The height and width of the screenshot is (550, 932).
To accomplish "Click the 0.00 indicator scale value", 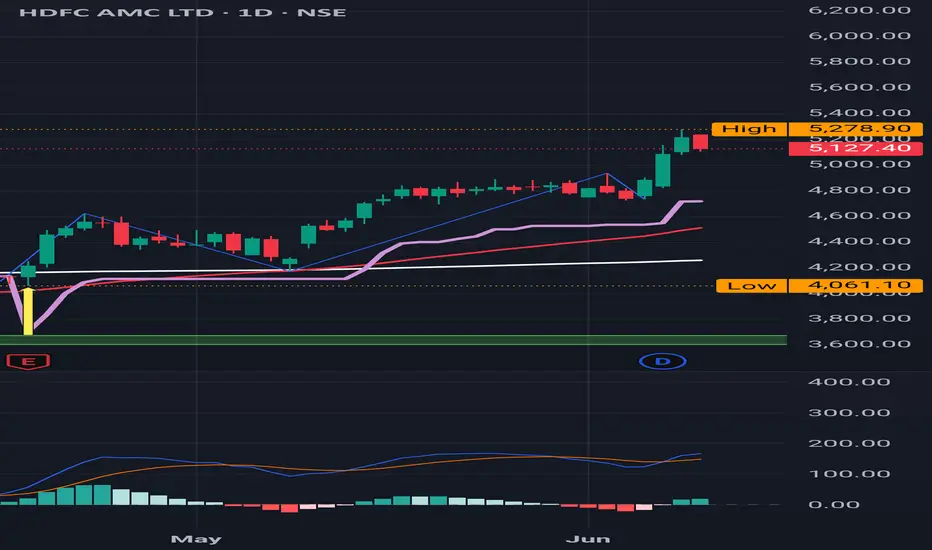I will (834, 504).
